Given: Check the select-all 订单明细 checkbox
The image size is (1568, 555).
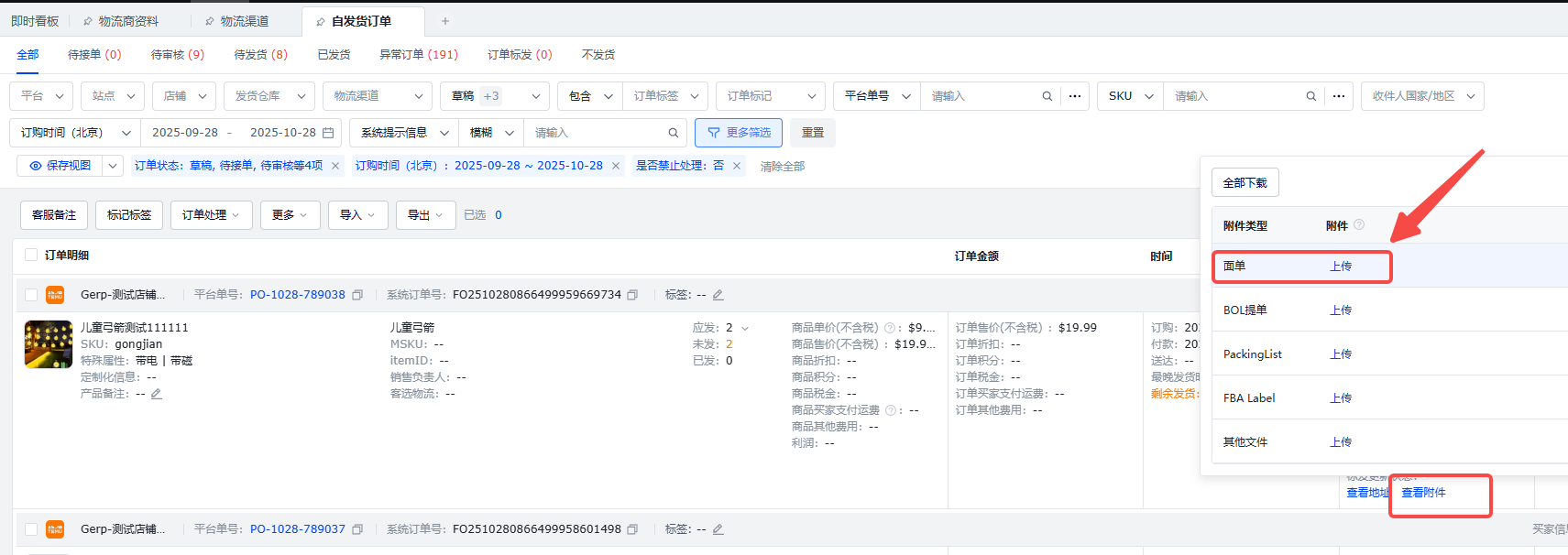Looking at the screenshot, I should [31, 256].
